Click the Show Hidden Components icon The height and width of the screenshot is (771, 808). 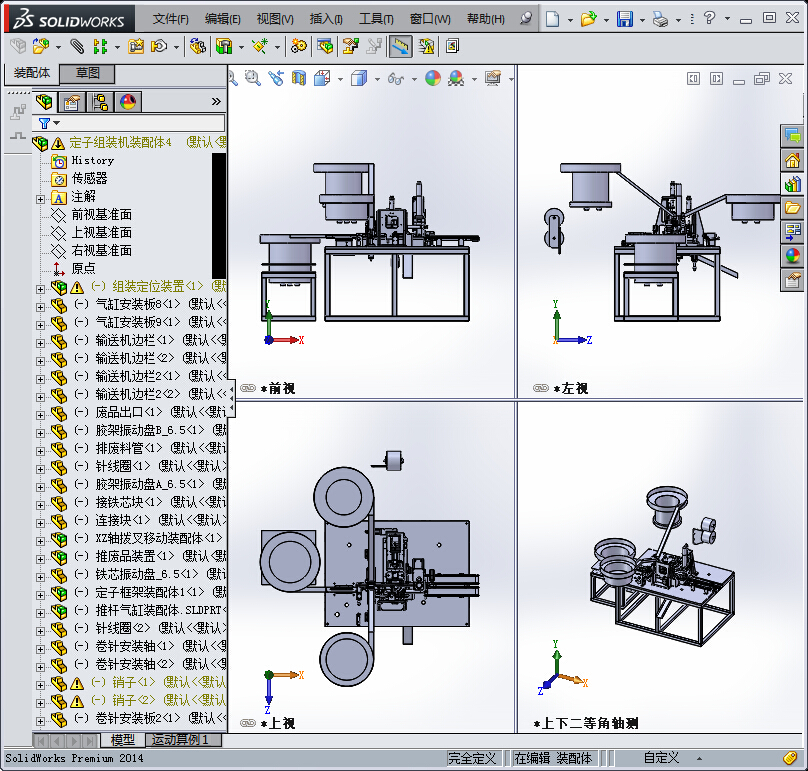[x=198, y=47]
